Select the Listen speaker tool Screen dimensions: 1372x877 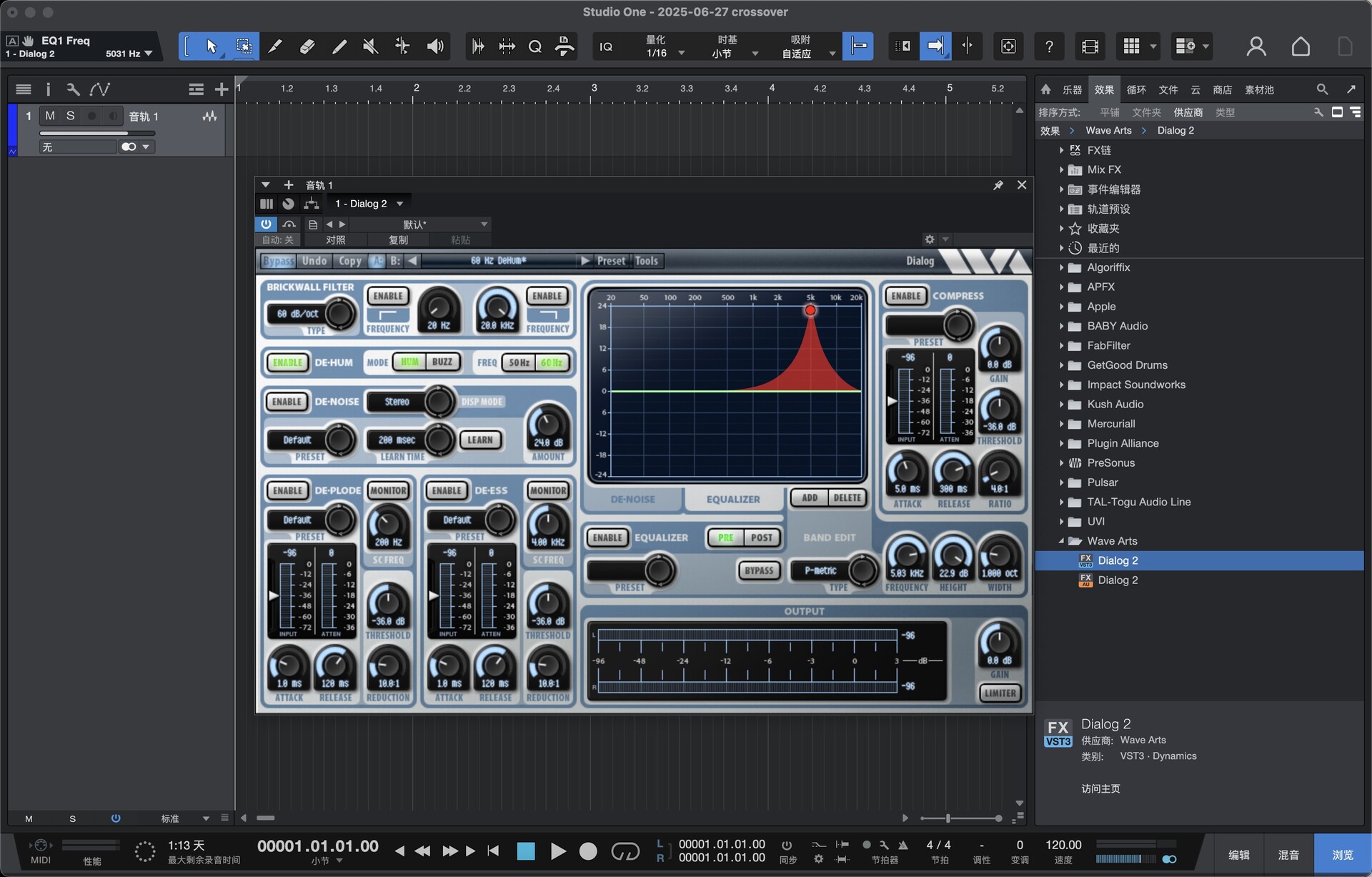(x=434, y=46)
